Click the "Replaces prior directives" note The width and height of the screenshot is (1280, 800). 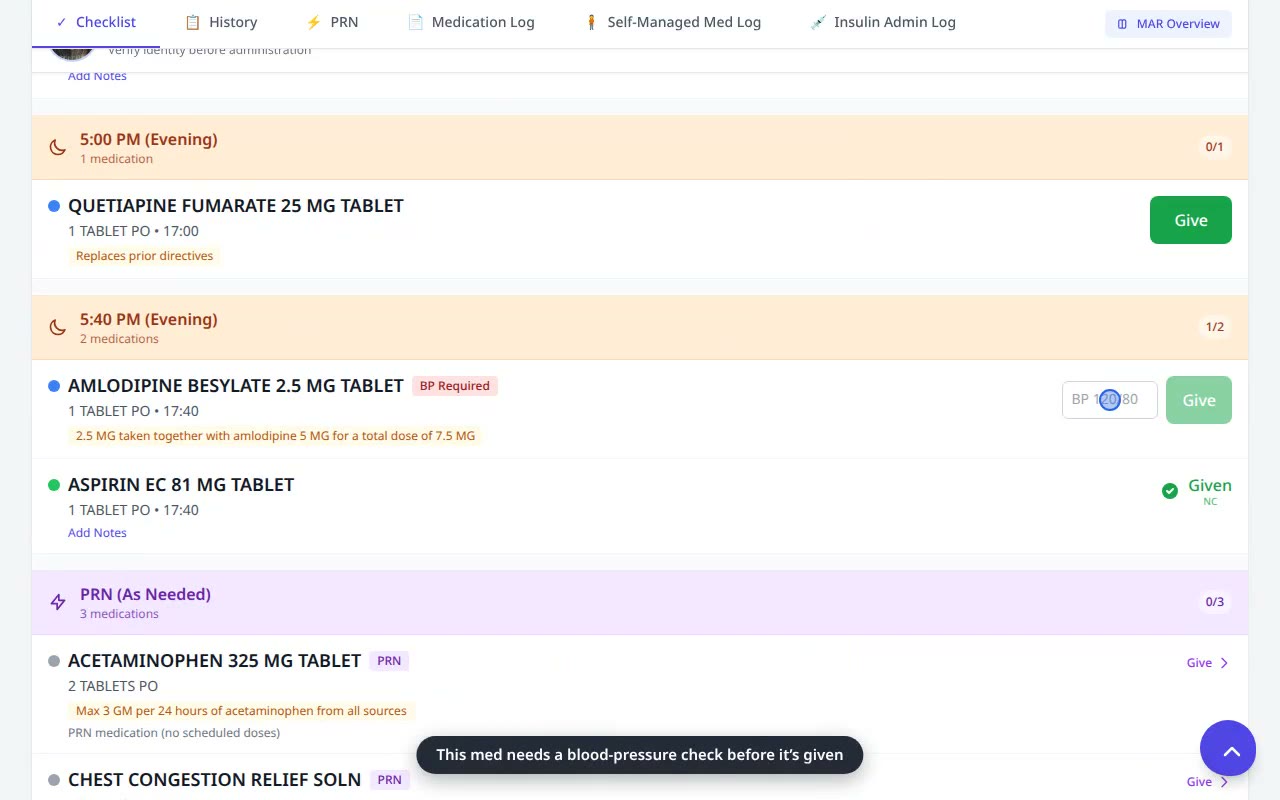coord(144,256)
